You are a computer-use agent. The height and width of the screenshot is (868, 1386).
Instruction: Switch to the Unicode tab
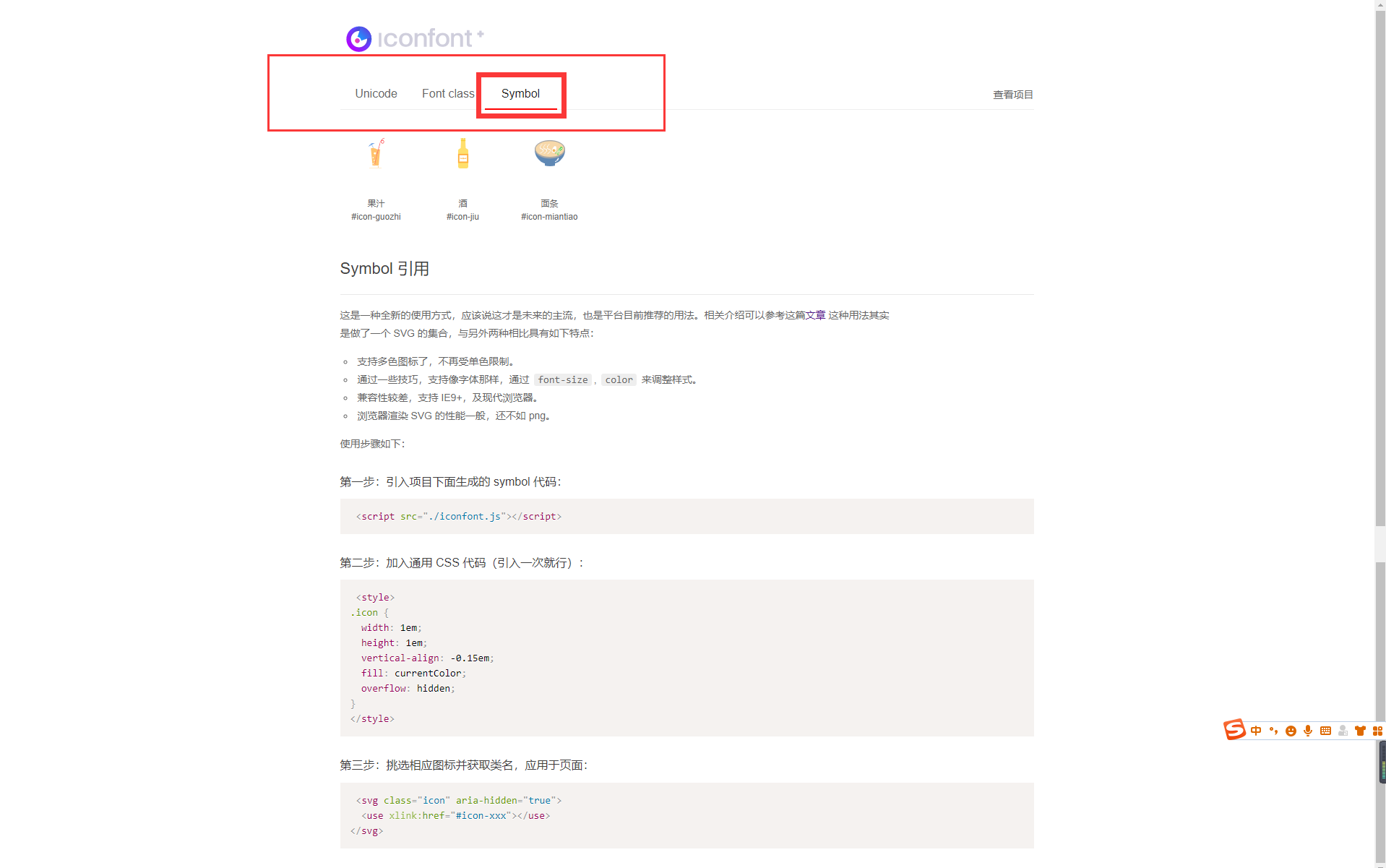pos(376,93)
